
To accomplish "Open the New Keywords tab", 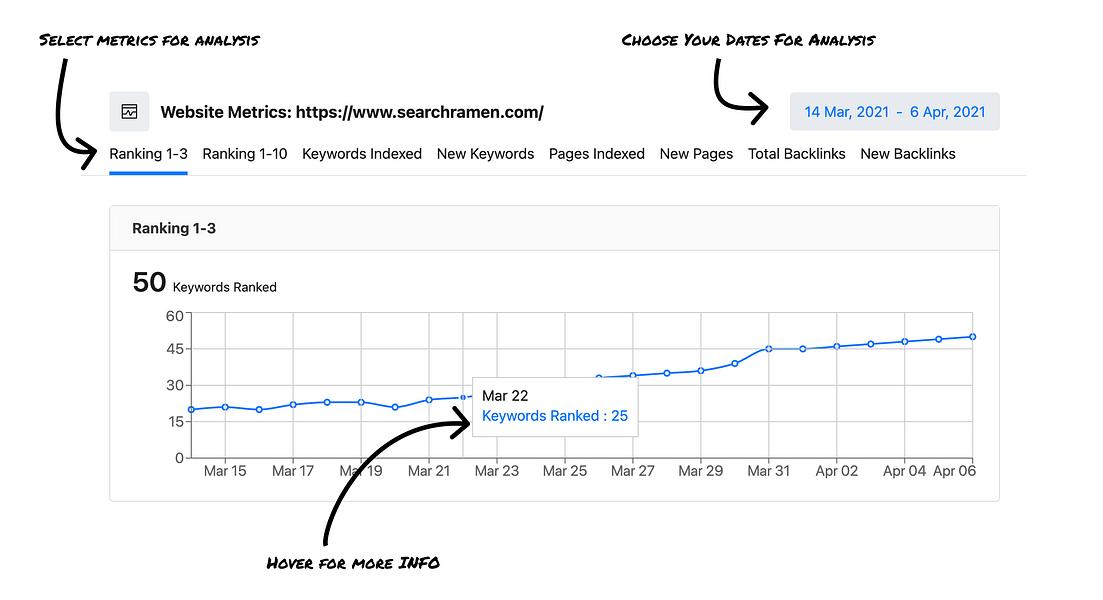I will (x=485, y=154).
